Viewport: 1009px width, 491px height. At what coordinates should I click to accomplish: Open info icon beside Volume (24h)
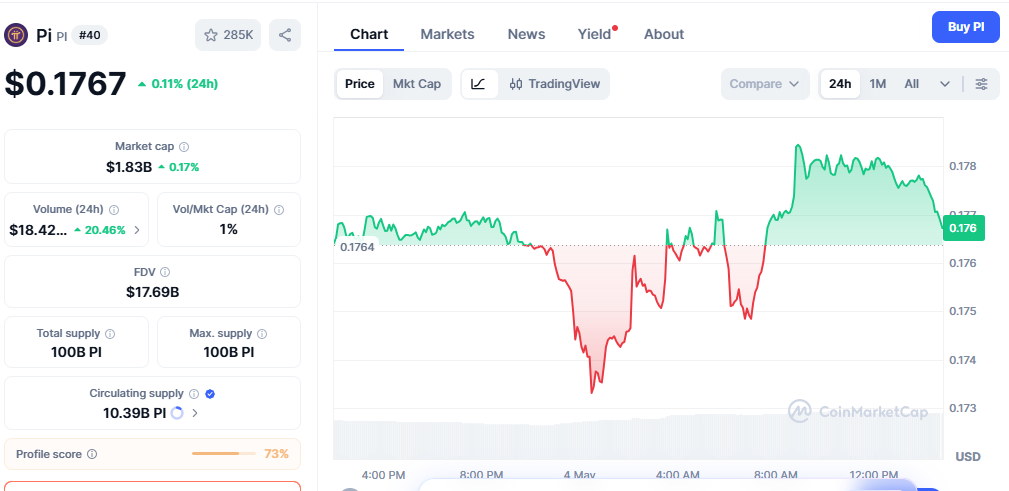[x=114, y=209]
